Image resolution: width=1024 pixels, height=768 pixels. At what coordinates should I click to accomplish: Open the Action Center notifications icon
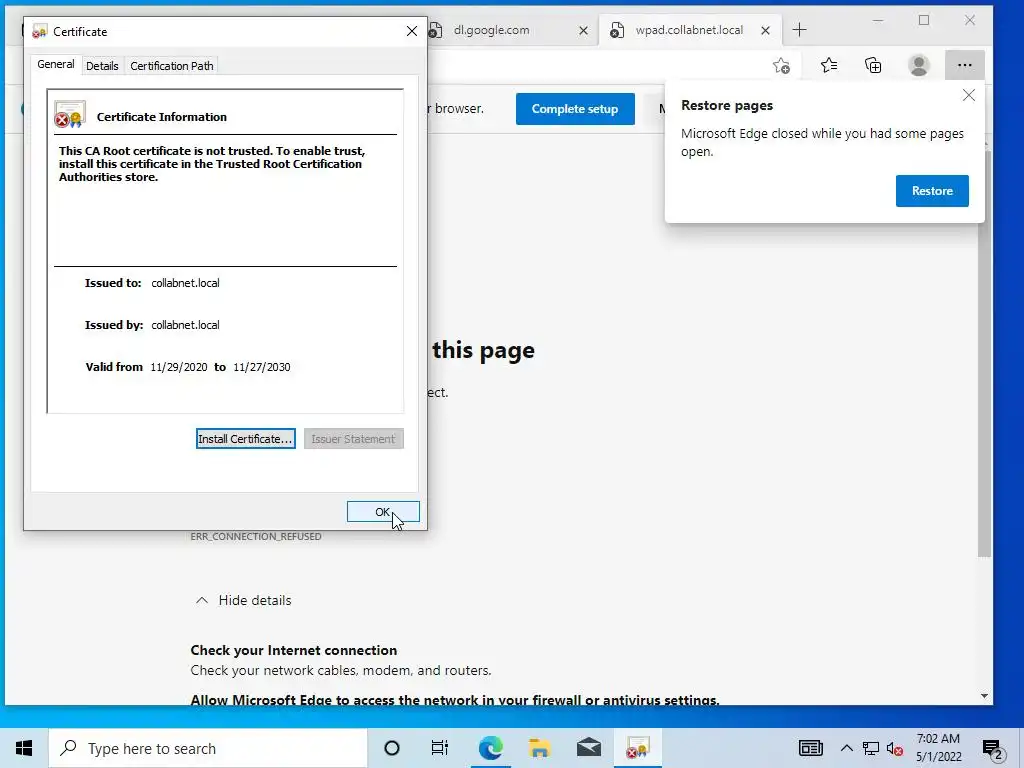point(992,749)
